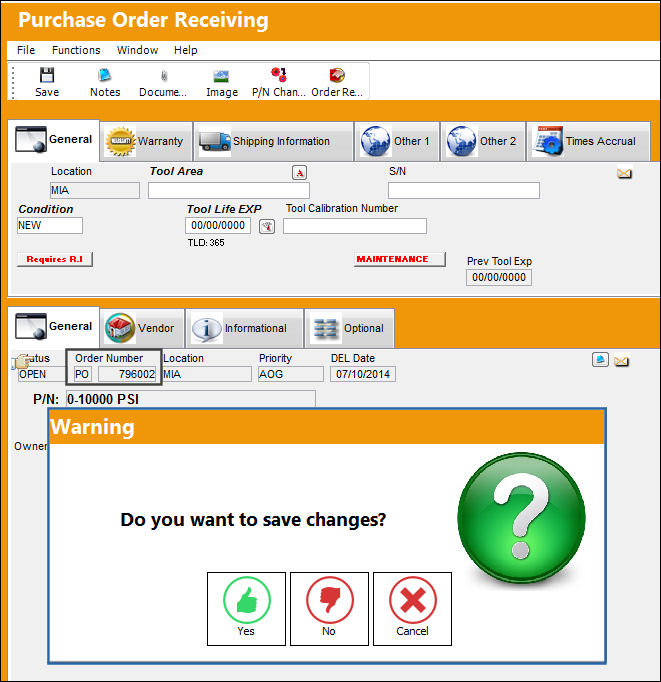Click the S/N input field

(464, 191)
